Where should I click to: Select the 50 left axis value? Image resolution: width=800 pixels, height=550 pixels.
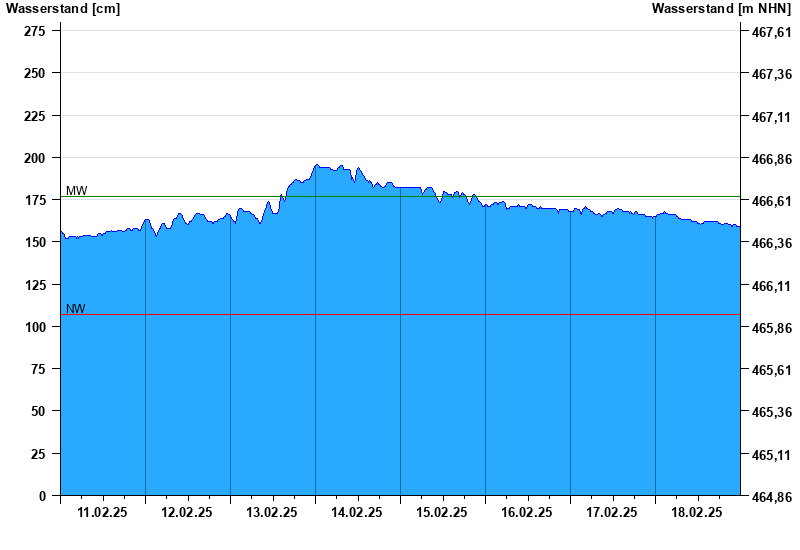[38, 411]
